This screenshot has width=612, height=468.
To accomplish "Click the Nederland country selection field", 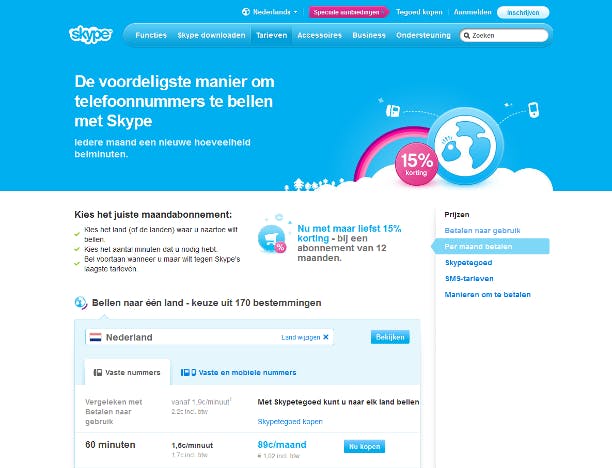I will click(209, 337).
